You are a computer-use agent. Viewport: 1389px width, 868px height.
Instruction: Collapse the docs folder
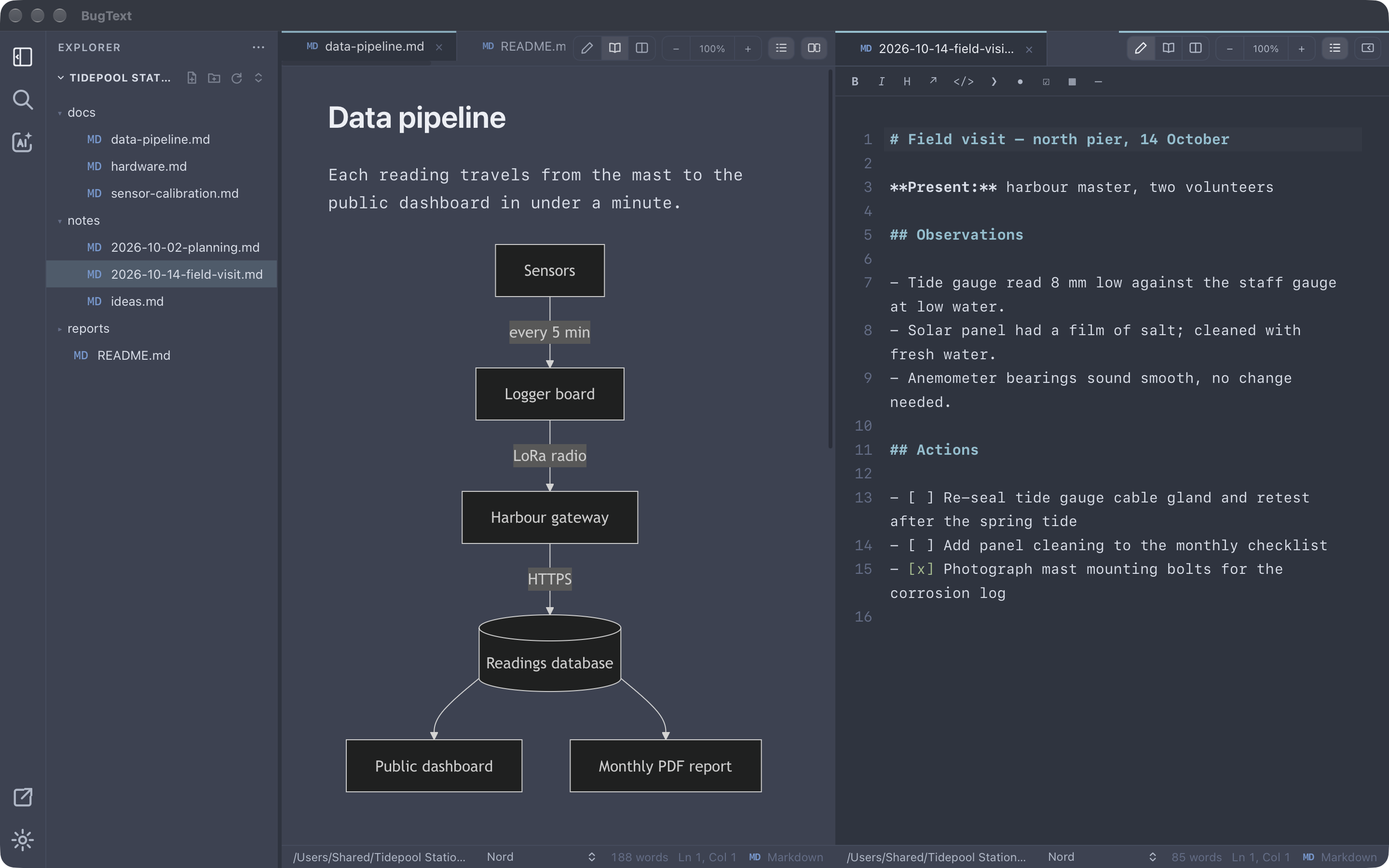(161, 112)
